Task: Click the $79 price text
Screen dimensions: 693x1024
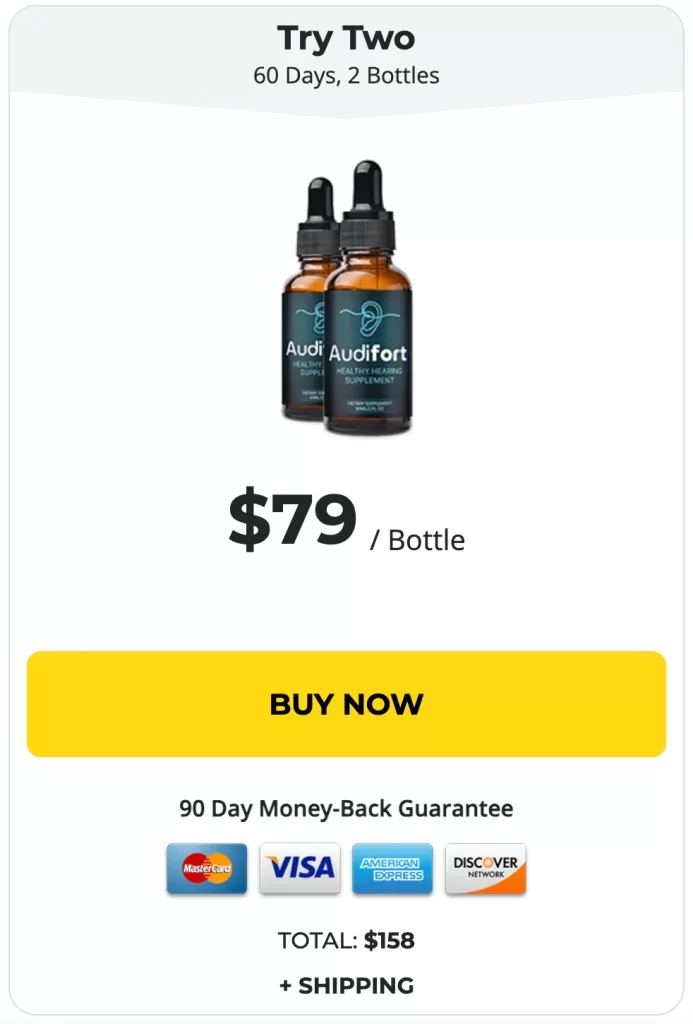Action: pyautogui.click(x=293, y=517)
